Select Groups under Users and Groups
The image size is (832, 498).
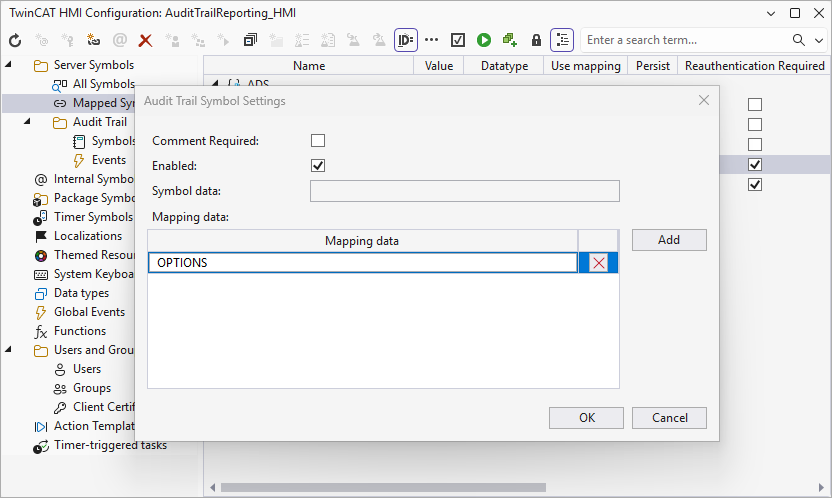point(82,388)
